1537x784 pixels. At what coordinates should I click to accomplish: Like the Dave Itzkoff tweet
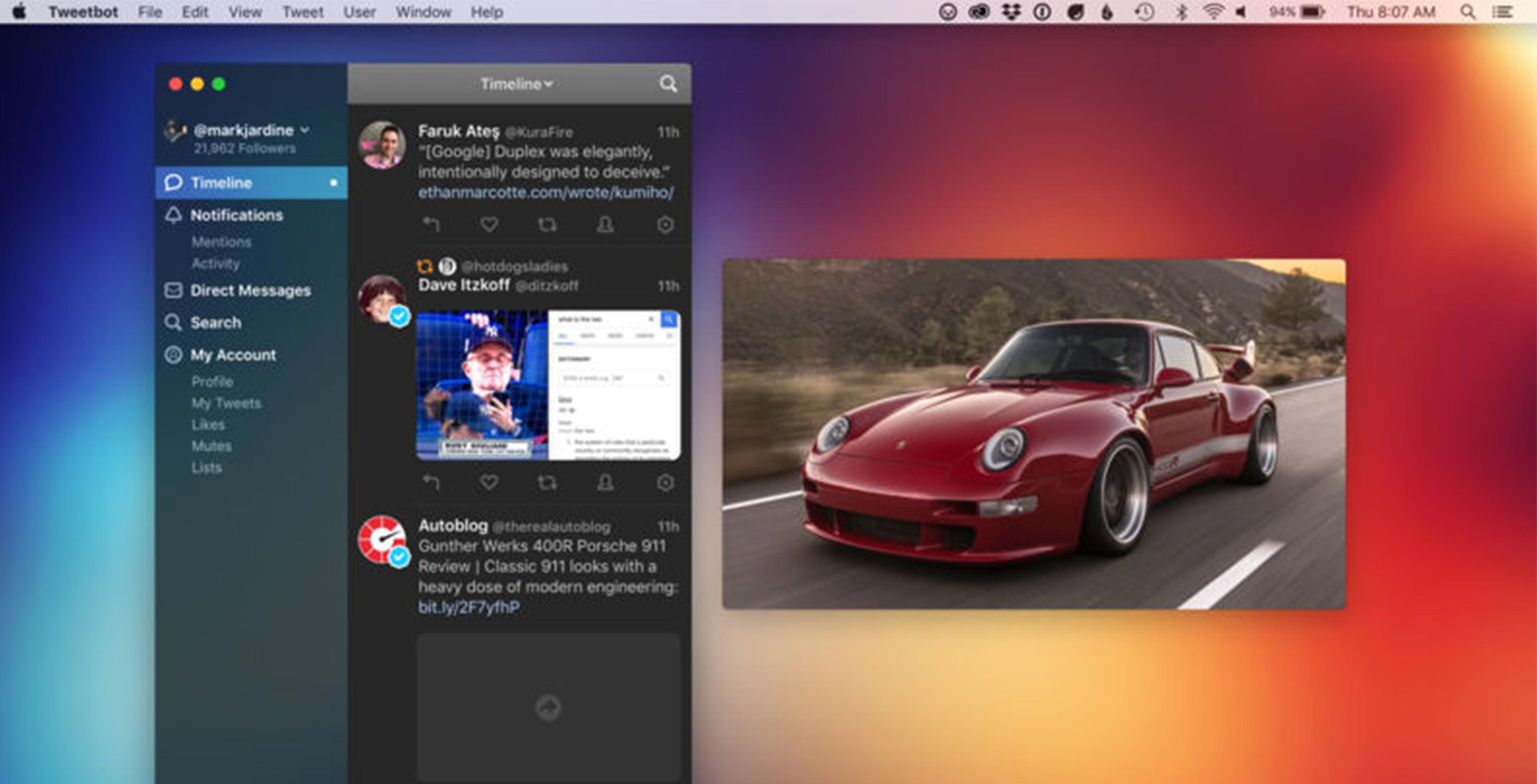489,482
